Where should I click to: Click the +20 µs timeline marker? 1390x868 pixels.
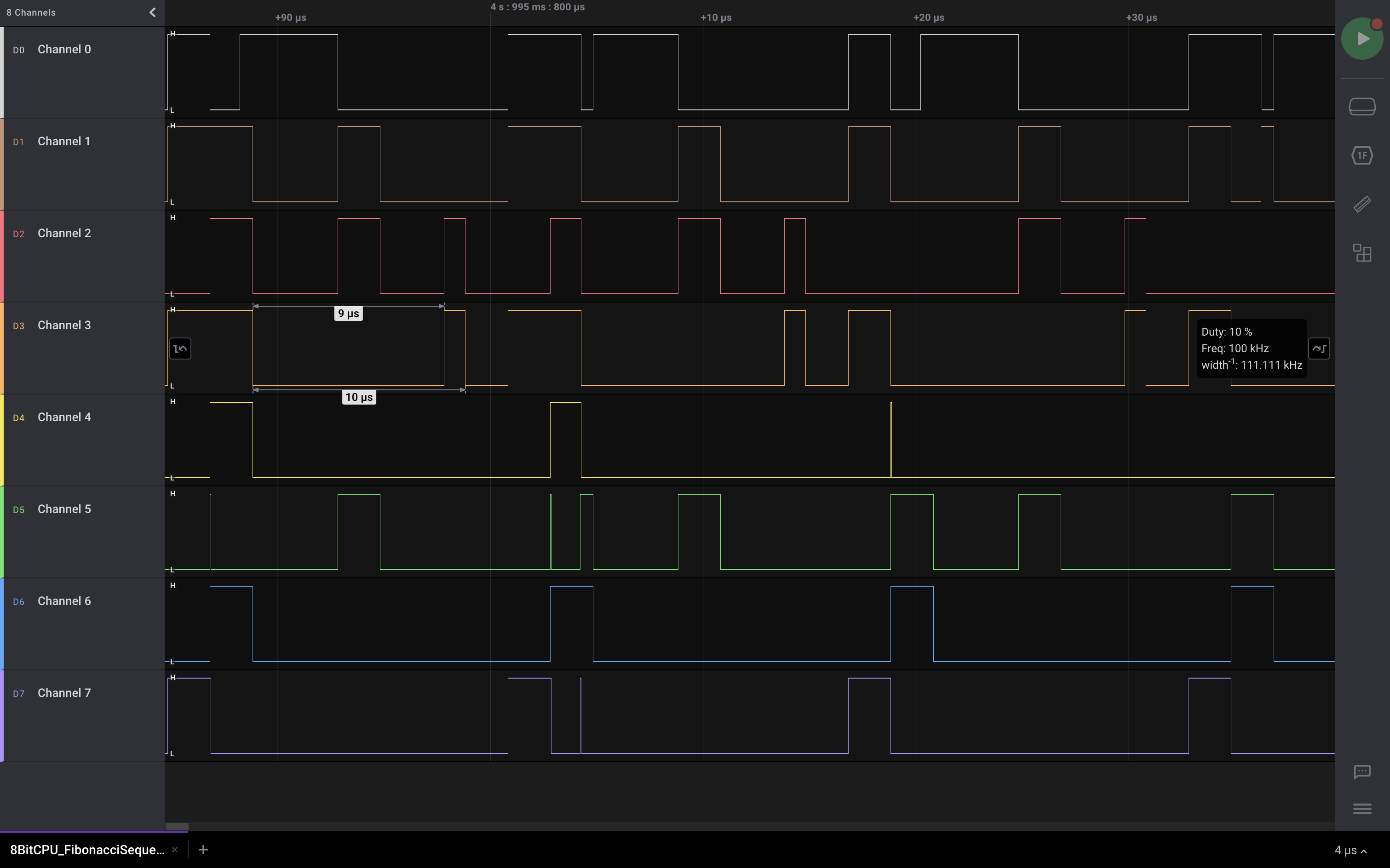(929, 18)
